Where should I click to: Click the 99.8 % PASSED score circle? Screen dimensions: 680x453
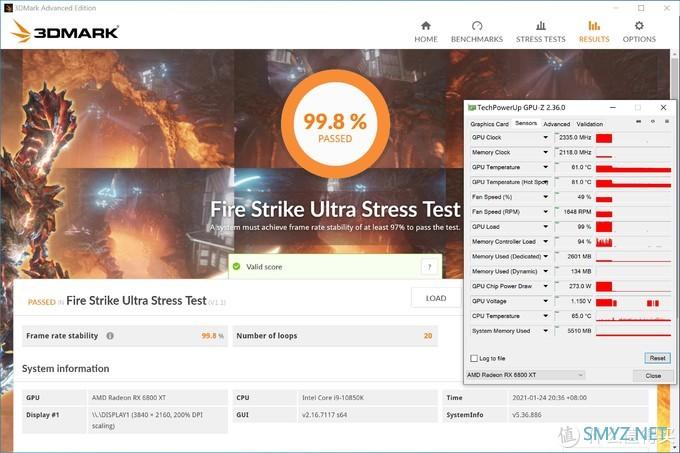tap(335, 124)
